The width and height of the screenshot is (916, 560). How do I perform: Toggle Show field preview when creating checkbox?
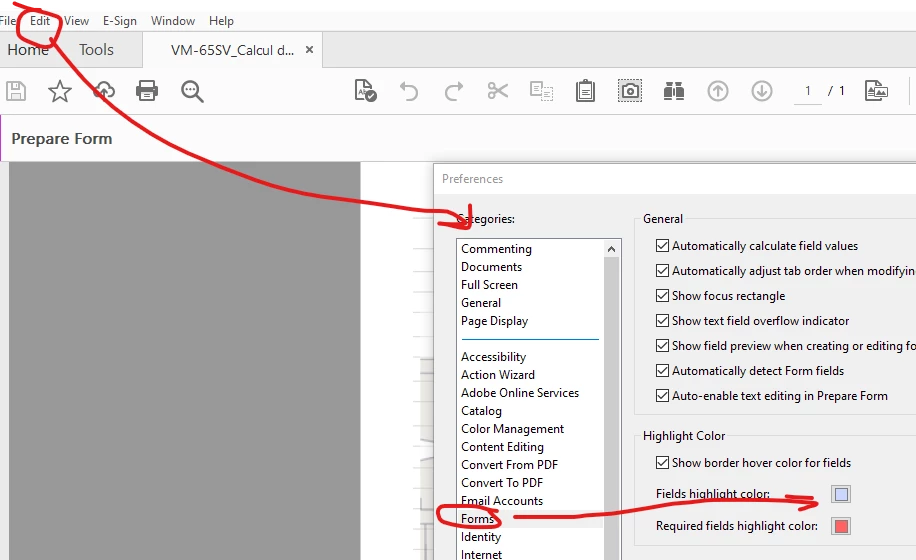[x=662, y=346]
